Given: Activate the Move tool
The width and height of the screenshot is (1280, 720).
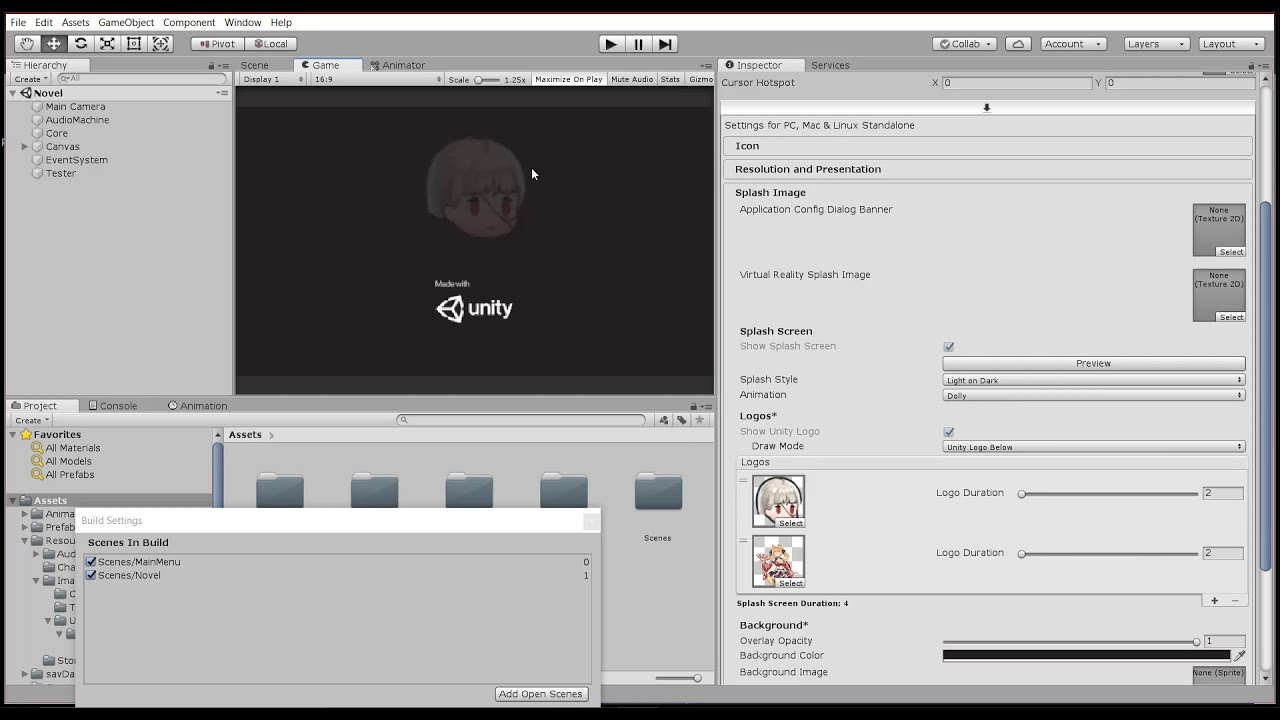Looking at the screenshot, I should (54, 44).
